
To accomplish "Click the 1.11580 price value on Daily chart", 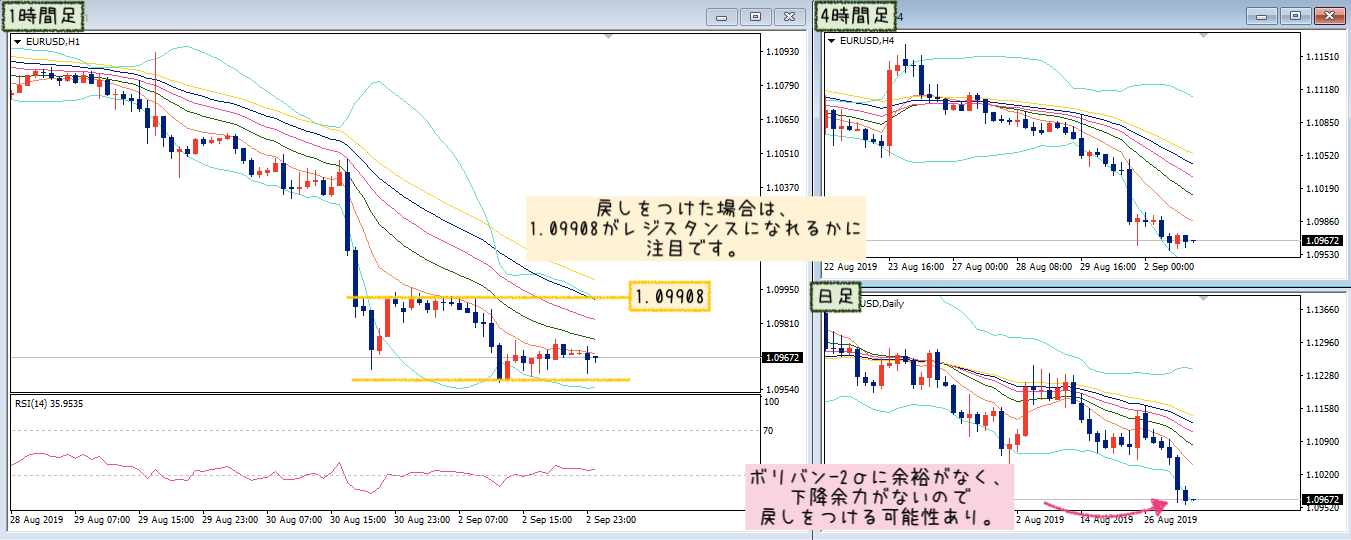I will (x=1323, y=409).
